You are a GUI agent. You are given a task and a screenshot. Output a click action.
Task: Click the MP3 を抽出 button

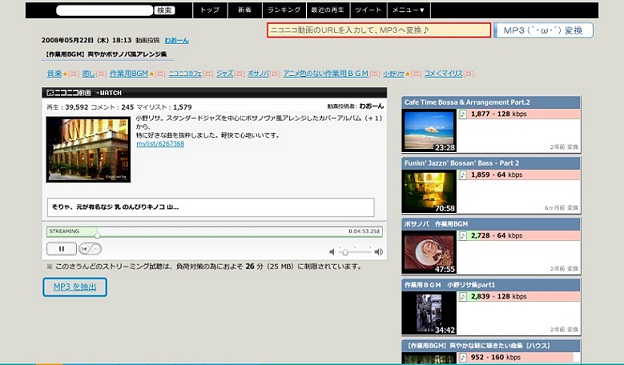pyautogui.click(x=75, y=287)
